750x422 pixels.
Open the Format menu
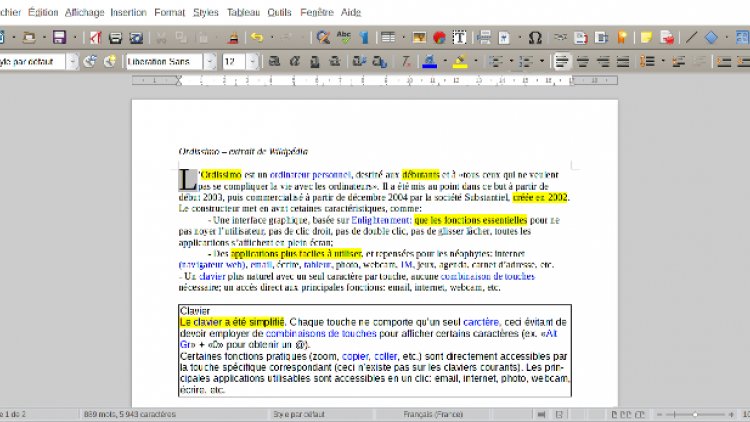(169, 12)
